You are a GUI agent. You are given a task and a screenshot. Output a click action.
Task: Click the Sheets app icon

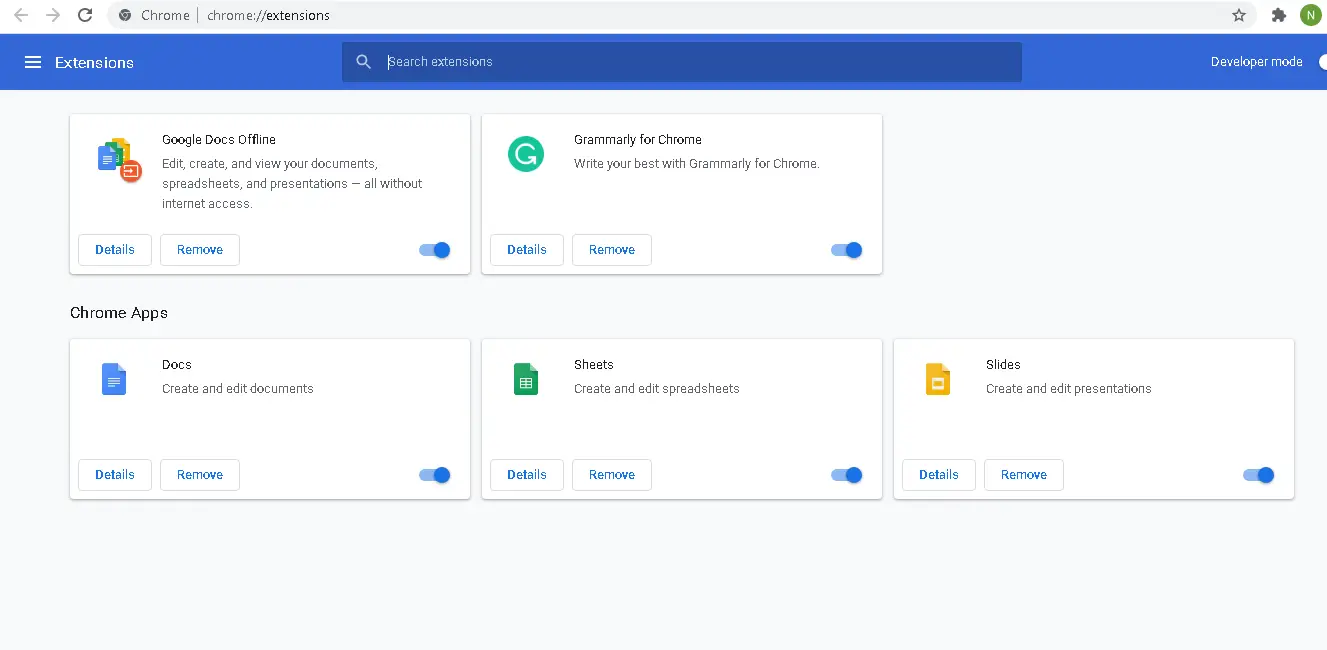click(x=526, y=379)
